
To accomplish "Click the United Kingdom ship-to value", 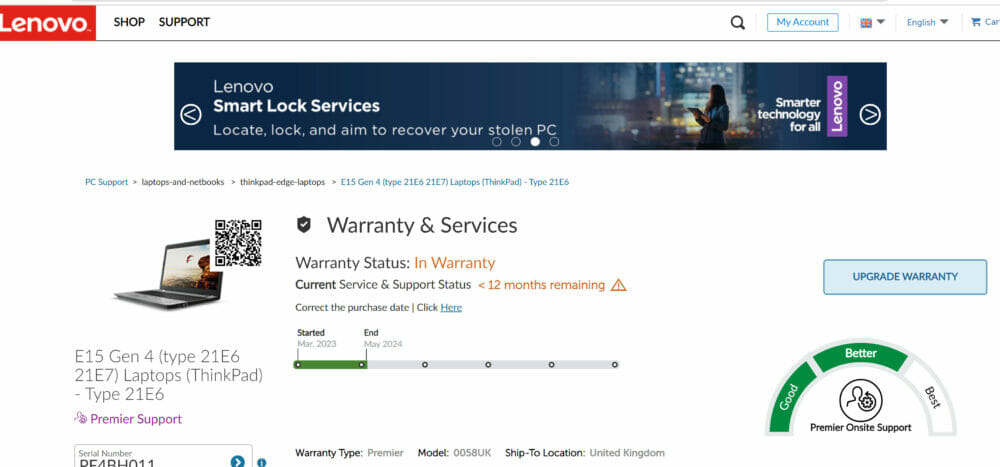I will click(x=627, y=453).
